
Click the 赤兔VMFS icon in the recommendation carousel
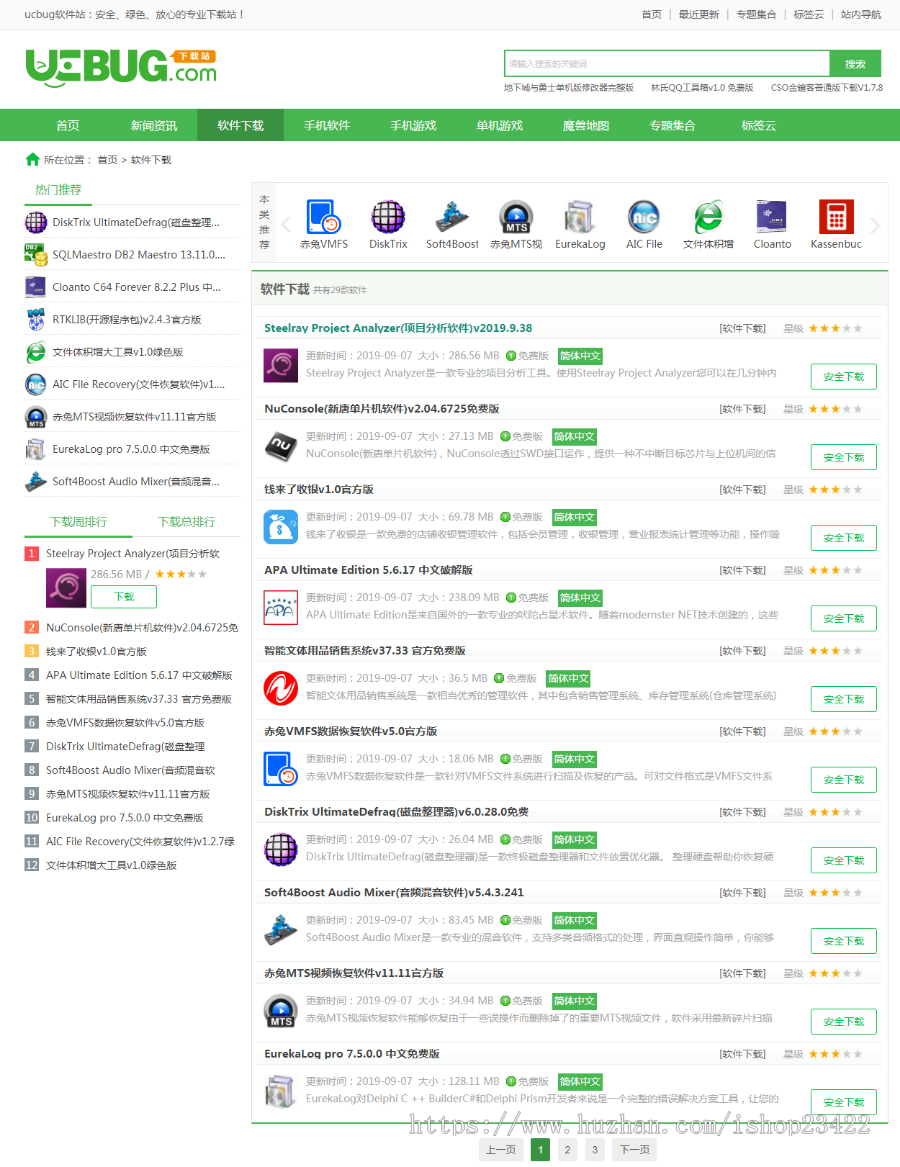click(x=324, y=215)
